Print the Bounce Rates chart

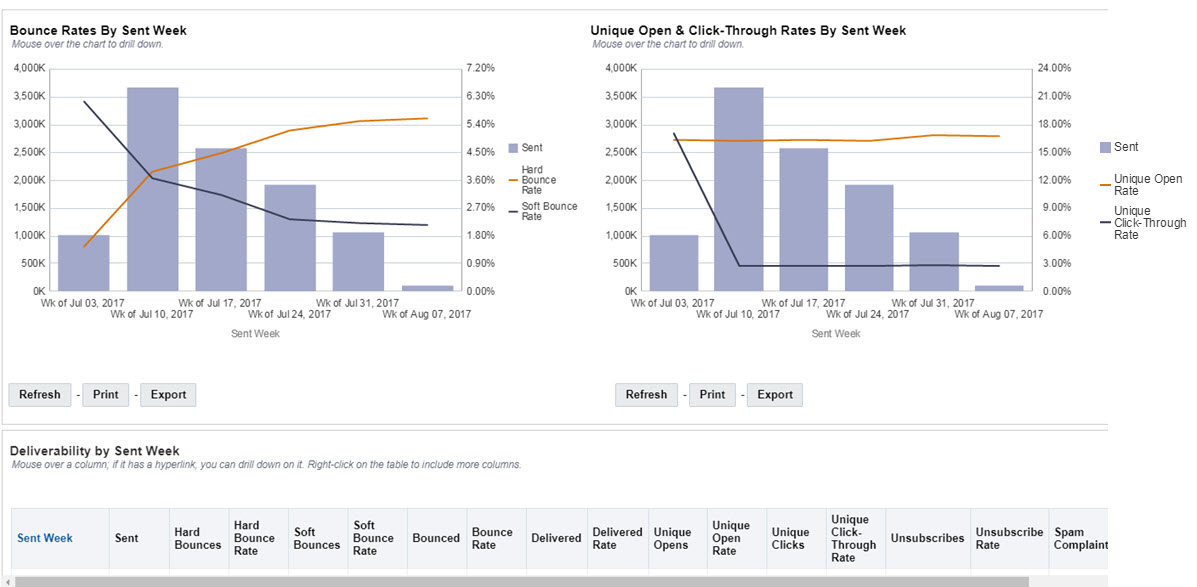pos(106,395)
